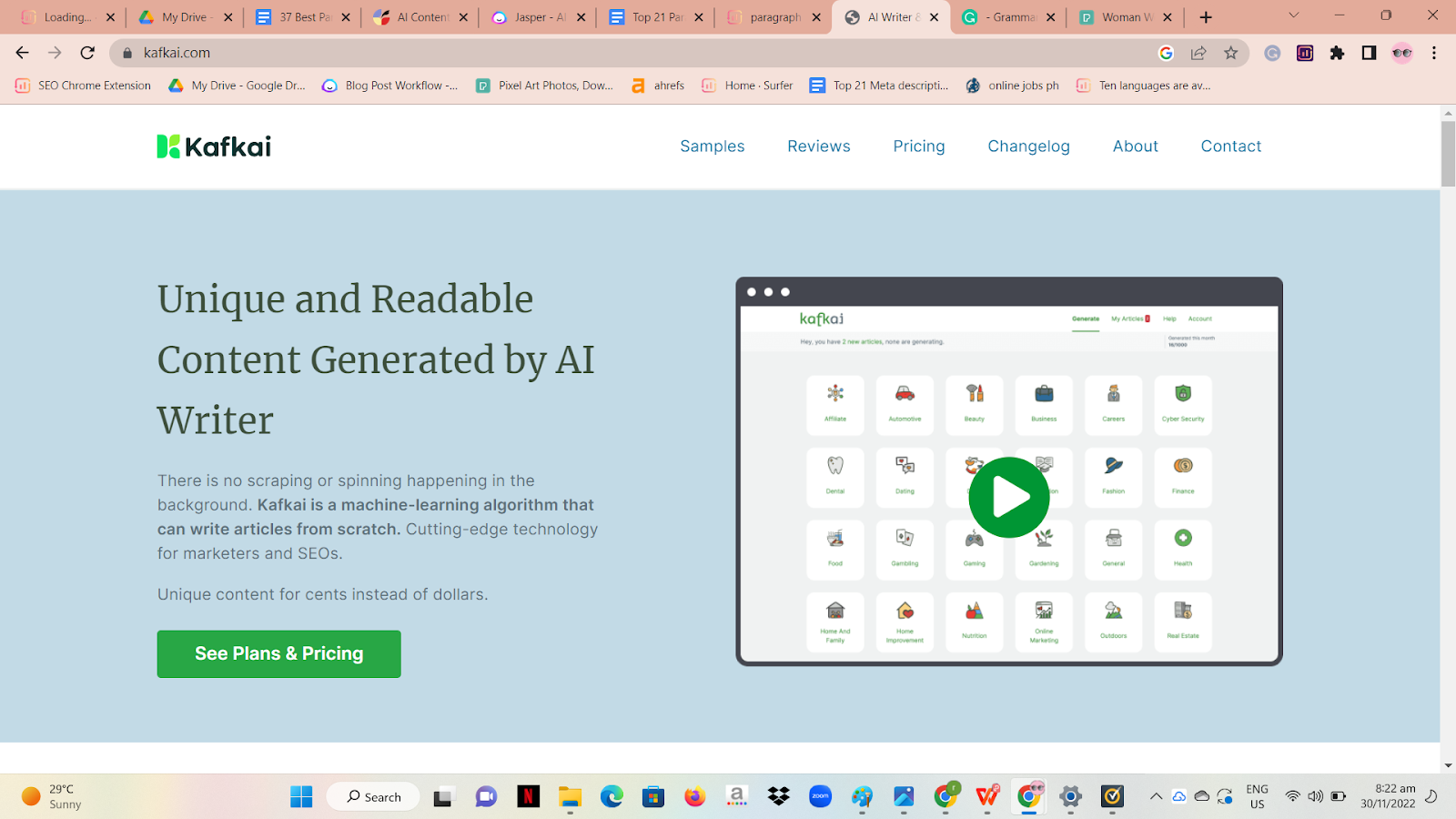Open a new browser tab

coord(1206,17)
